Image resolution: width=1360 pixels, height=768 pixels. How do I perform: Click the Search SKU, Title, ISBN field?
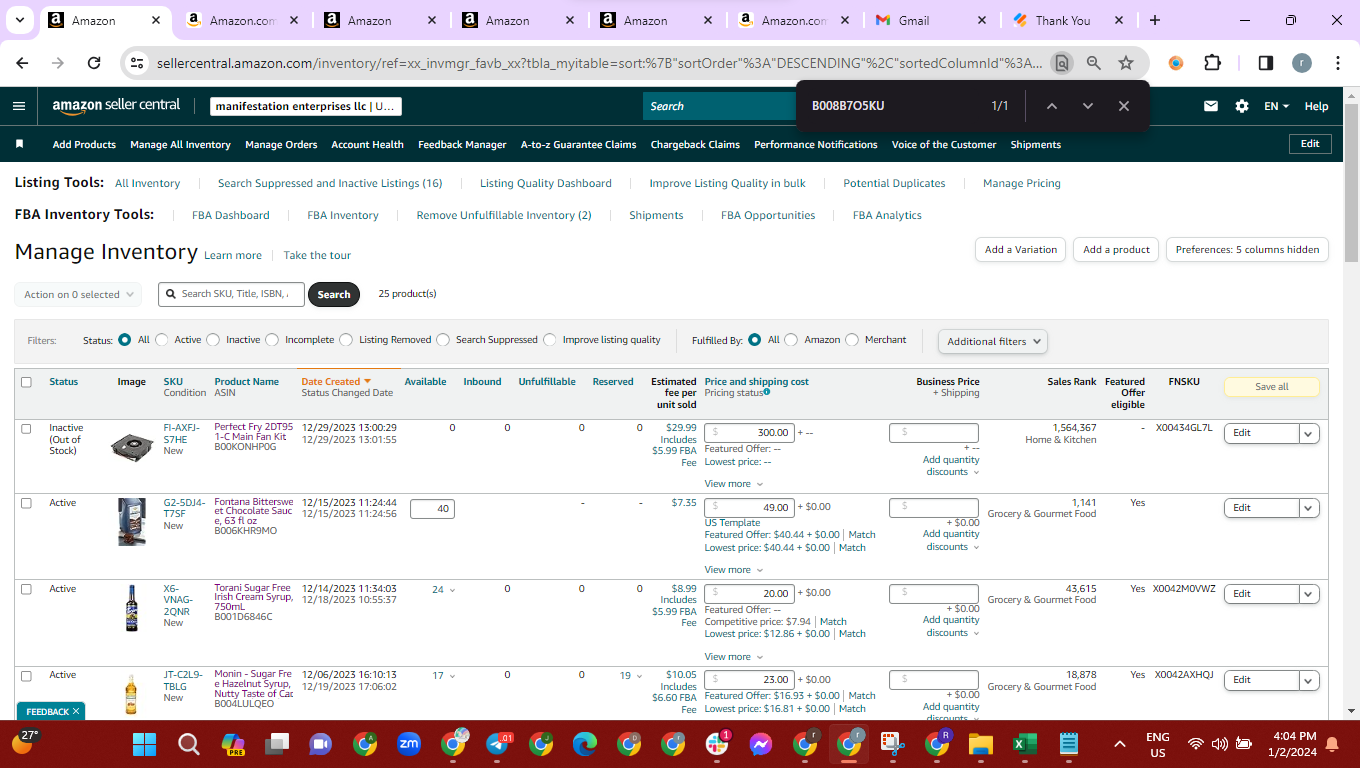[x=231, y=294]
